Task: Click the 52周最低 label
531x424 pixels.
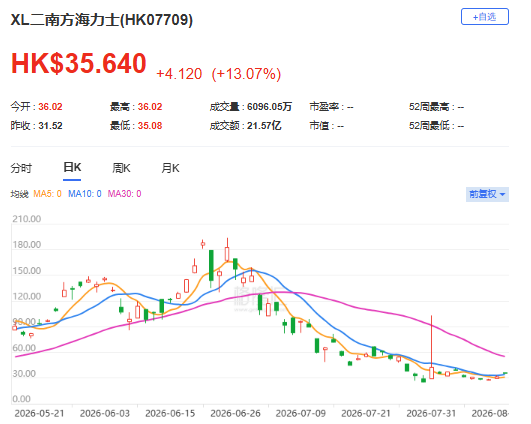Action: click(x=429, y=126)
